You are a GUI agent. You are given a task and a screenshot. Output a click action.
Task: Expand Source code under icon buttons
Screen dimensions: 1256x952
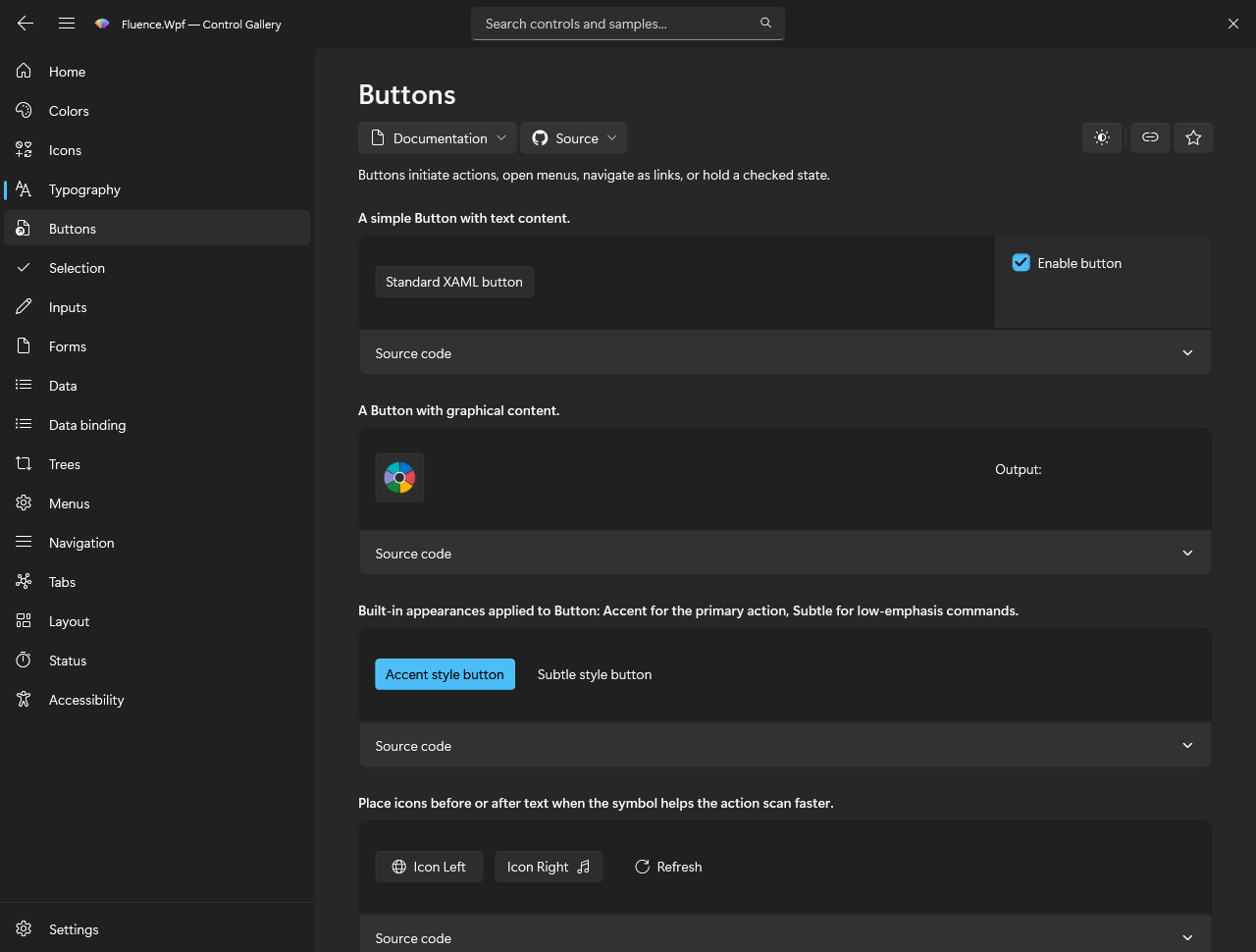(785, 936)
